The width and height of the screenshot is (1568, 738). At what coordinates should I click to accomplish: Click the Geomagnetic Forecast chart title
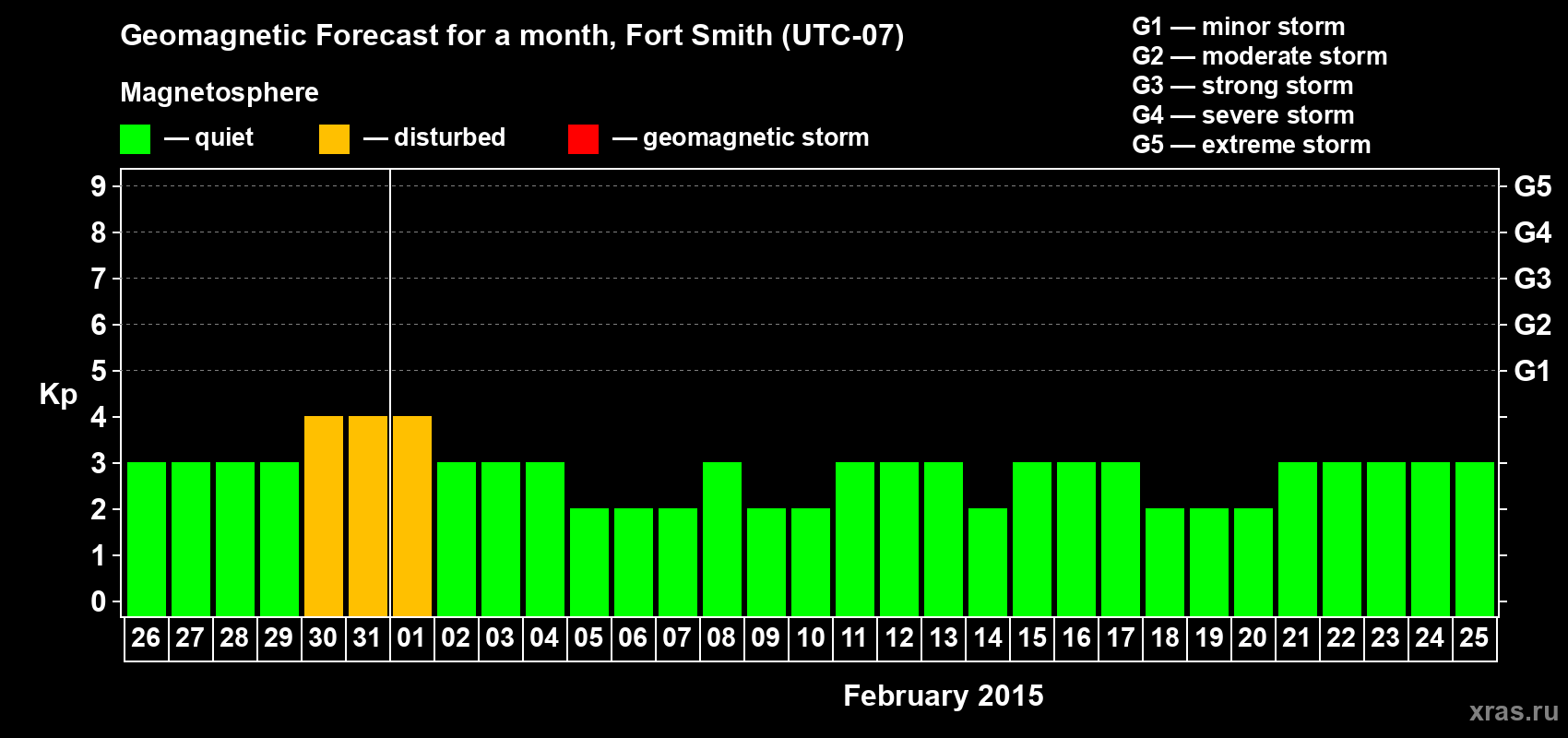pos(512,36)
